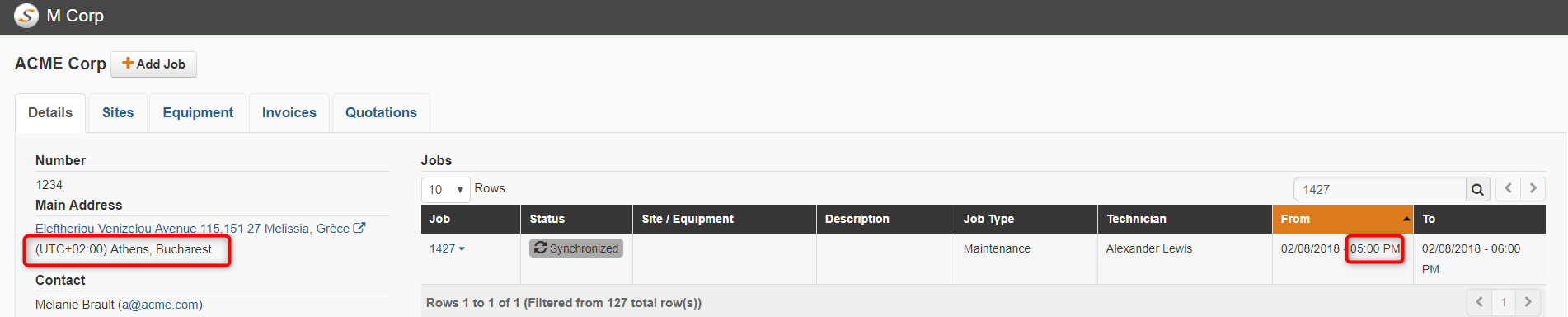The width and height of the screenshot is (1568, 317).
Task: Click the bottom pagination next arrow
Action: (x=1528, y=302)
